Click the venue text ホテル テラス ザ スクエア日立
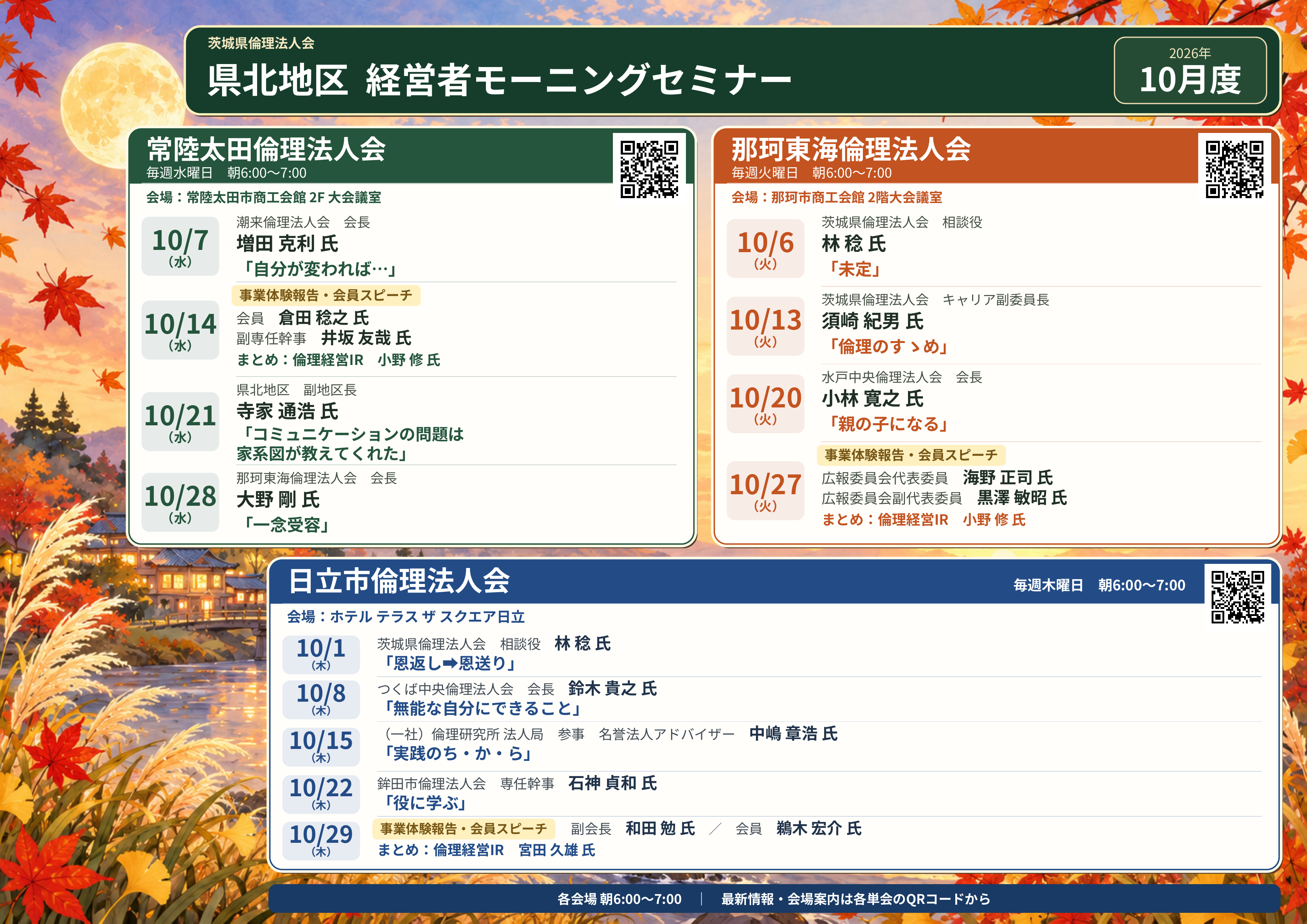Image resolution: width=1307 pixels, height=924 pixels. coord(427,617)
